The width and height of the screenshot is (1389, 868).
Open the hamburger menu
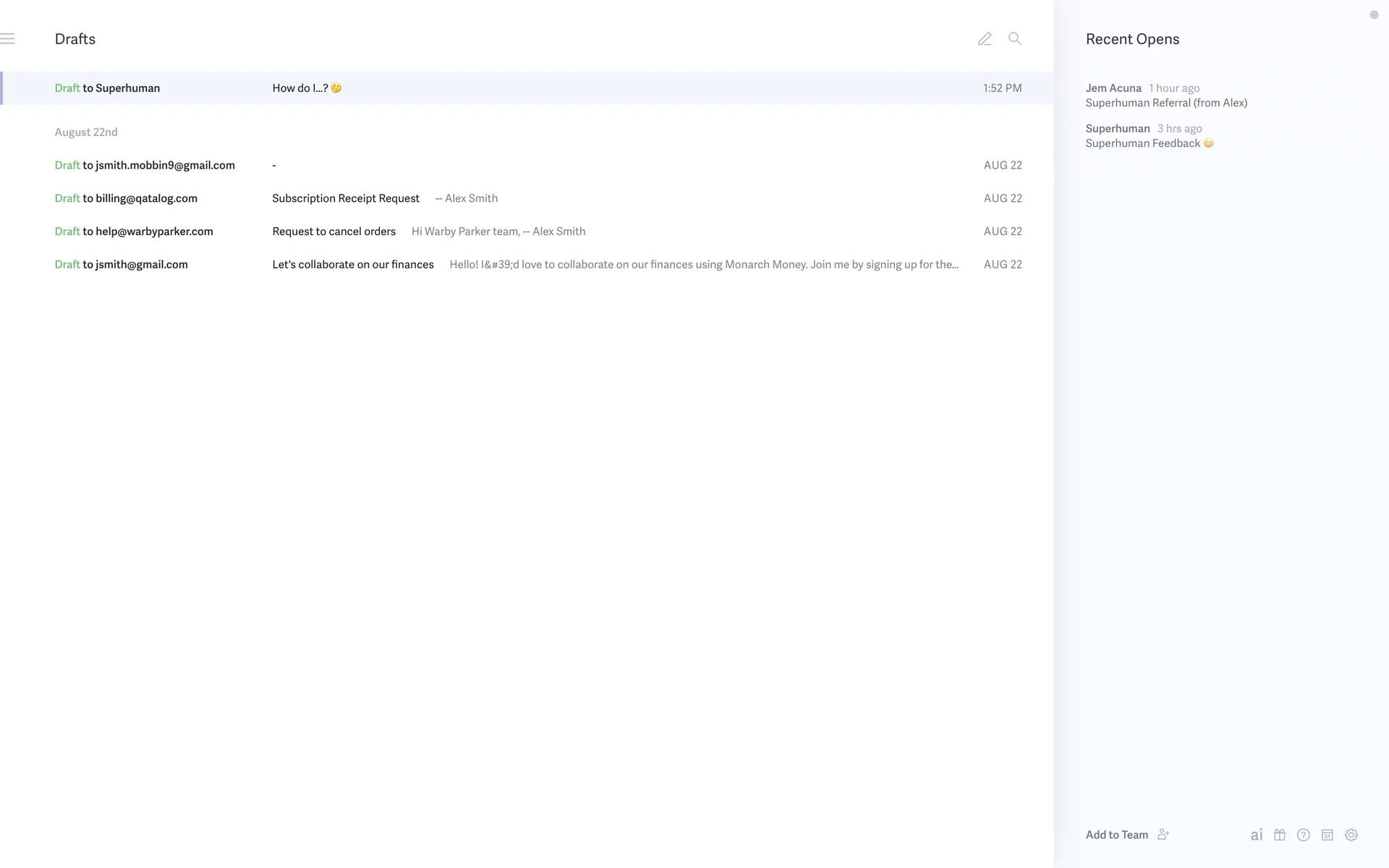(8, 39)
